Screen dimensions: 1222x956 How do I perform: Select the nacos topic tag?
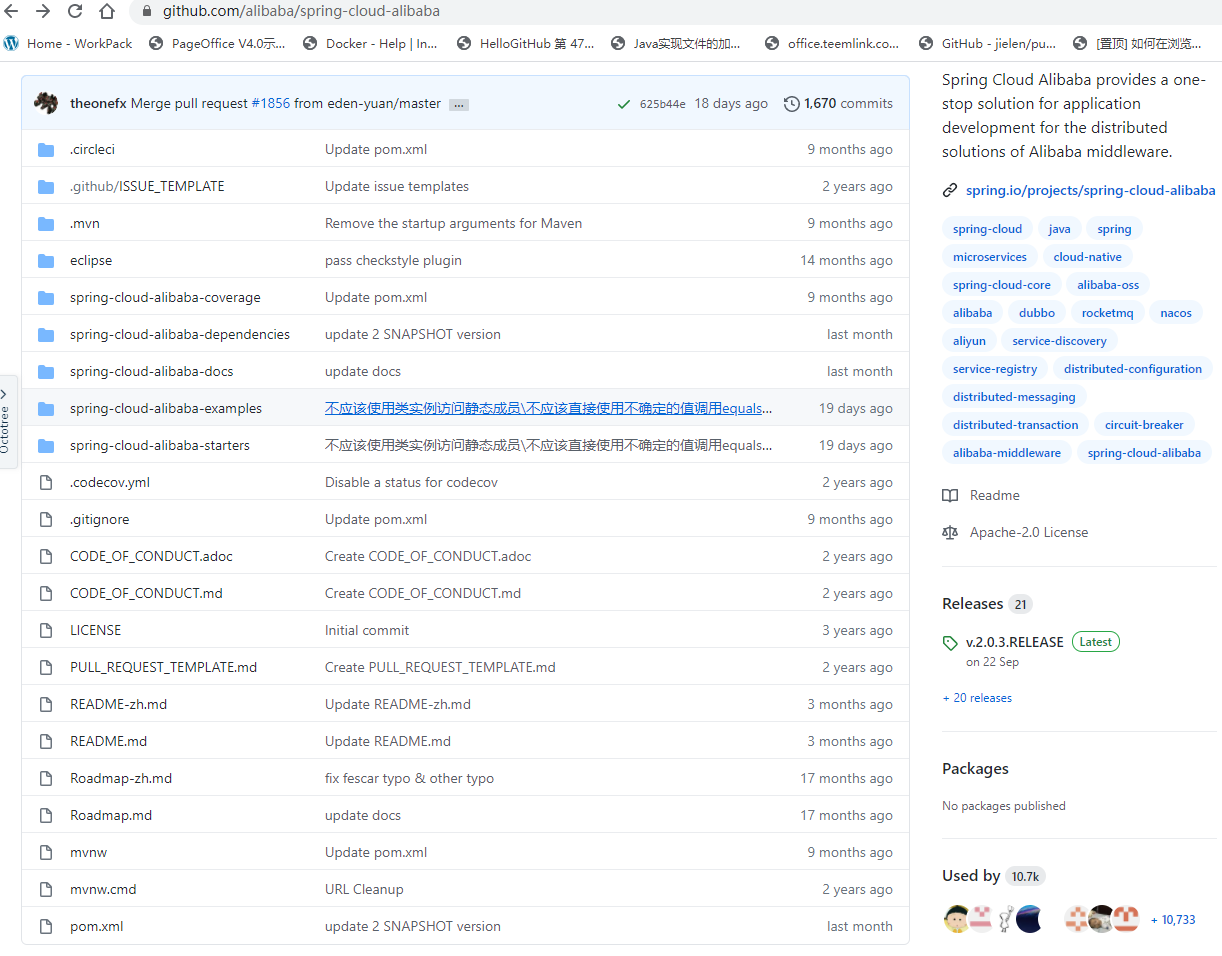tap(1175, 313)
